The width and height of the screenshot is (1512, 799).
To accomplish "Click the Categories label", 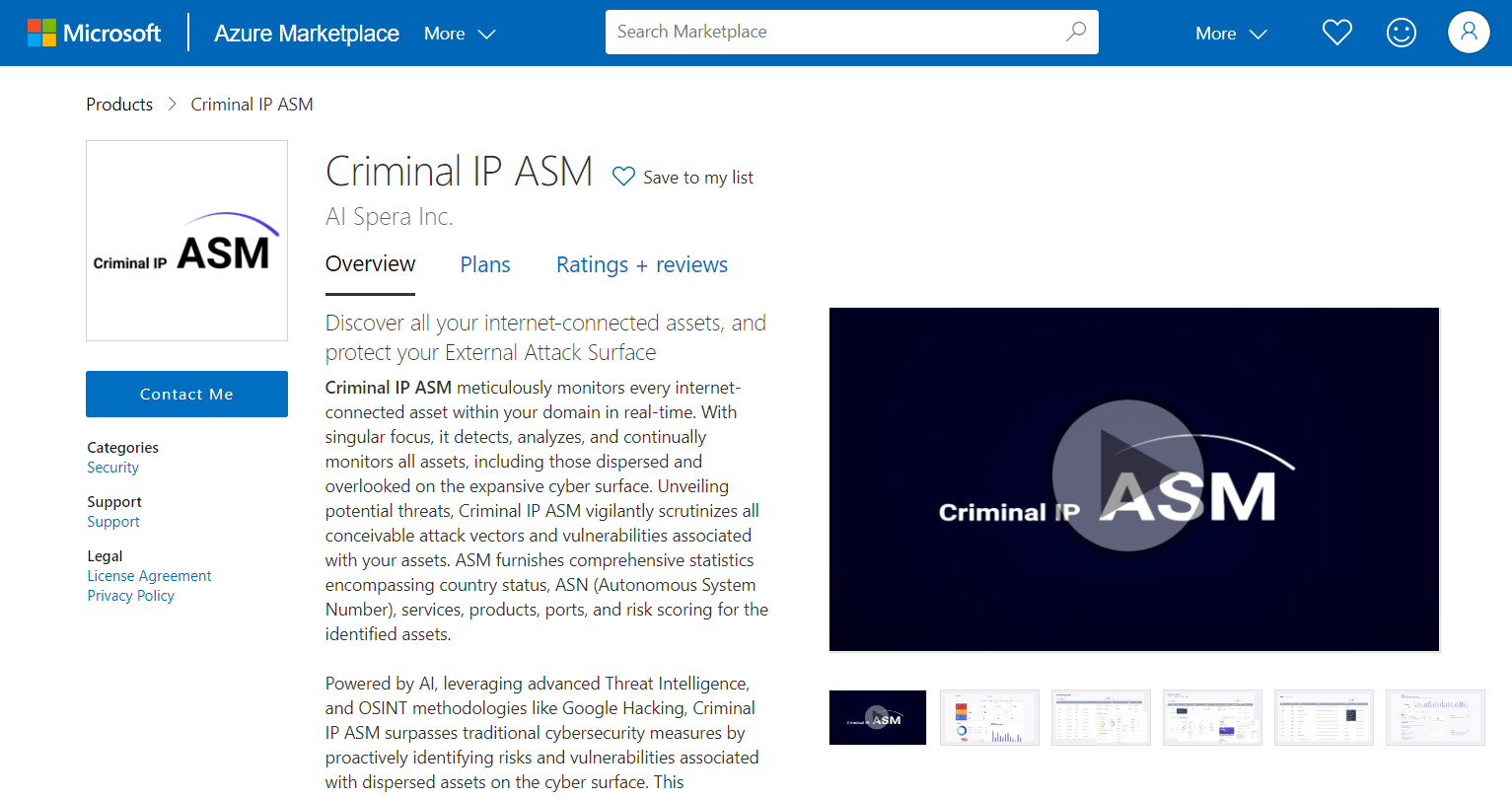I will pos(122,448).
